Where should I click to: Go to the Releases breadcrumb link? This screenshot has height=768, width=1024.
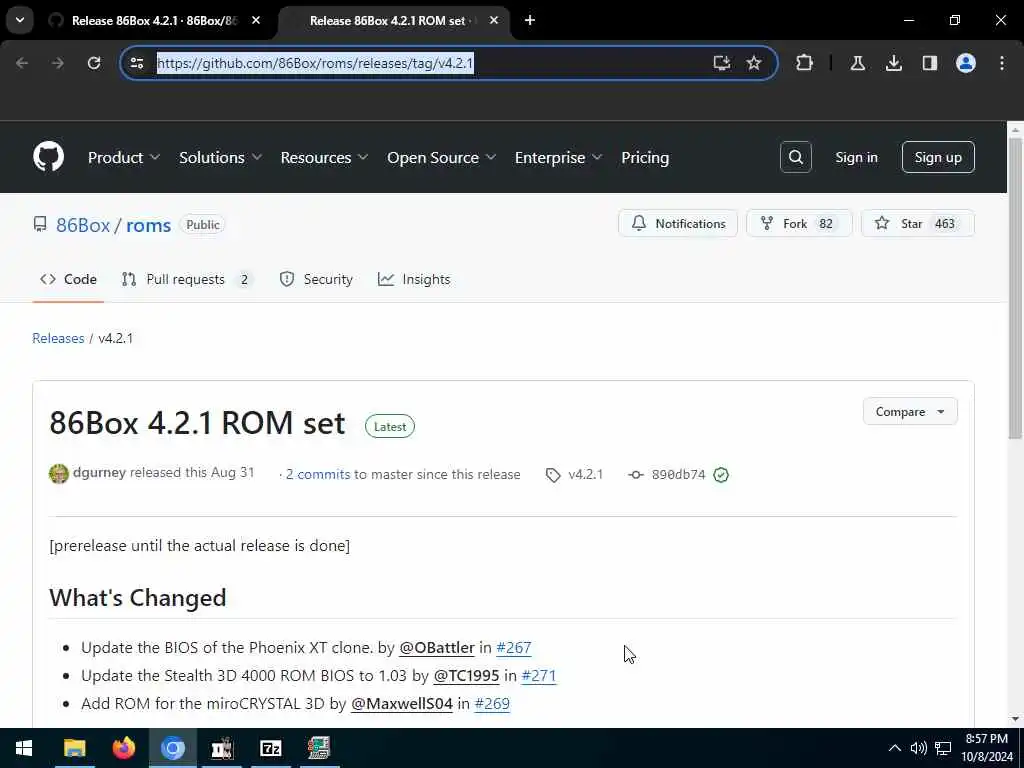tap(58, 338)
